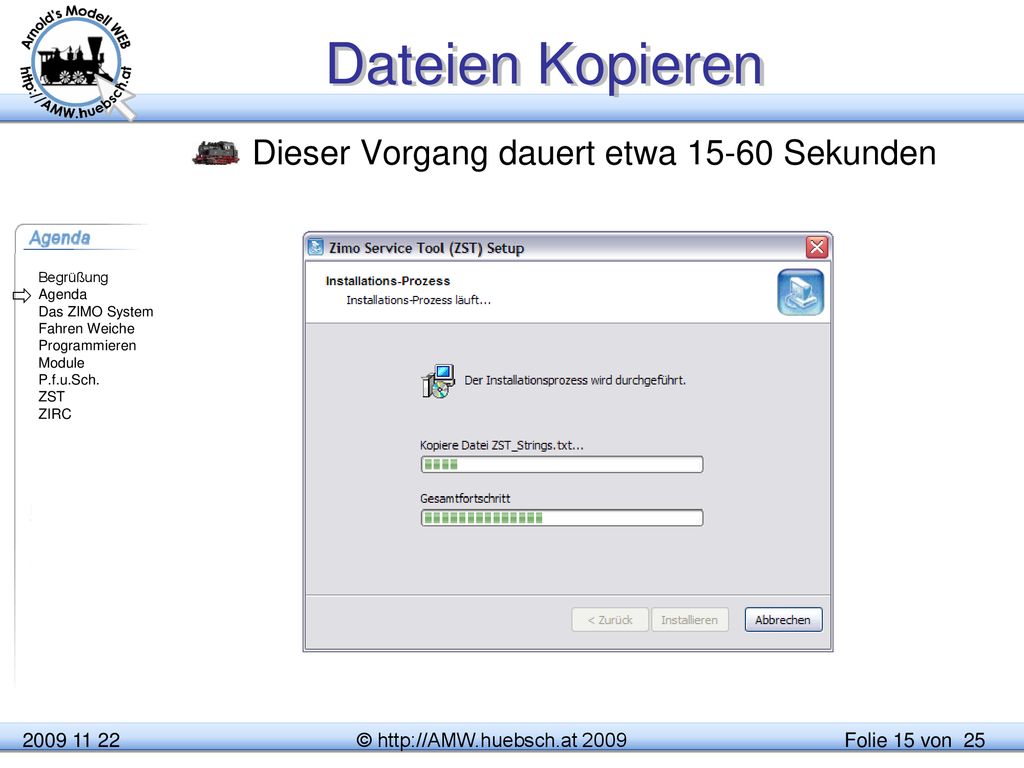Click the Abbrechen button in the setup dialog
Image resolution: width=1024 pixels, height=768 pixels.
tap(783, 620)
